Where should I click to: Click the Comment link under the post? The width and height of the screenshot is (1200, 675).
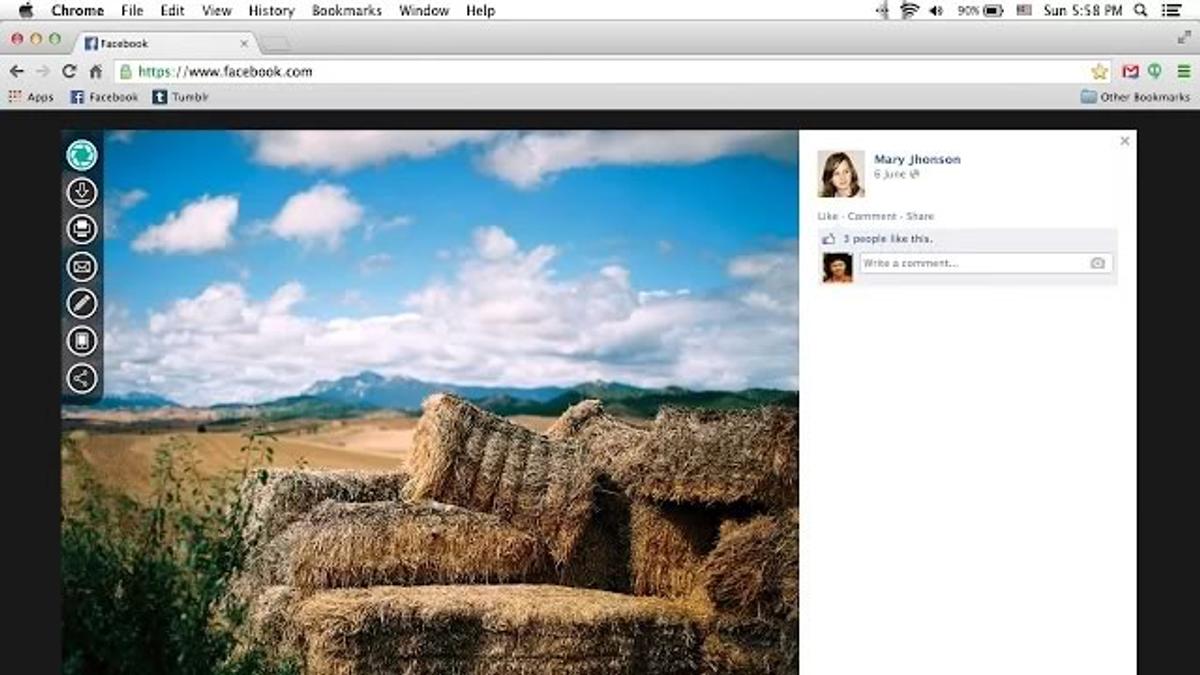(x=872, y=216)
